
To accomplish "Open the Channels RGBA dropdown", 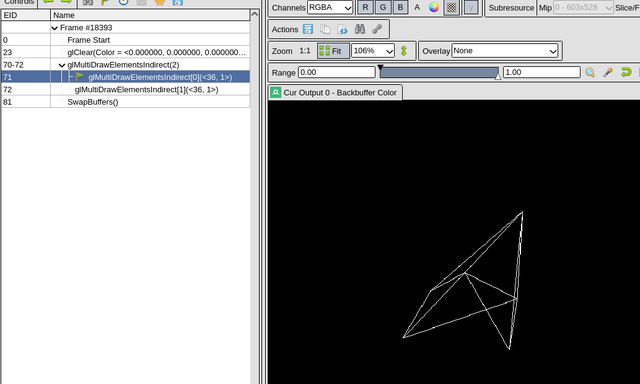I will (x=330, y=7).
